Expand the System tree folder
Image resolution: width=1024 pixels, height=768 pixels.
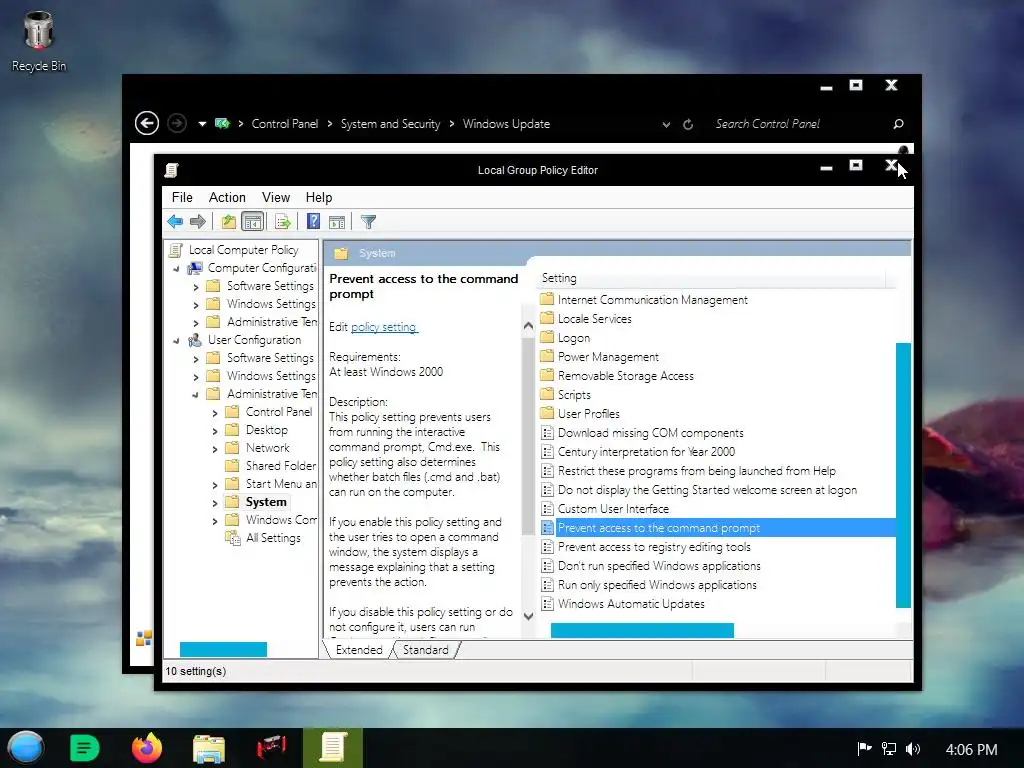[x=215, y=503]
